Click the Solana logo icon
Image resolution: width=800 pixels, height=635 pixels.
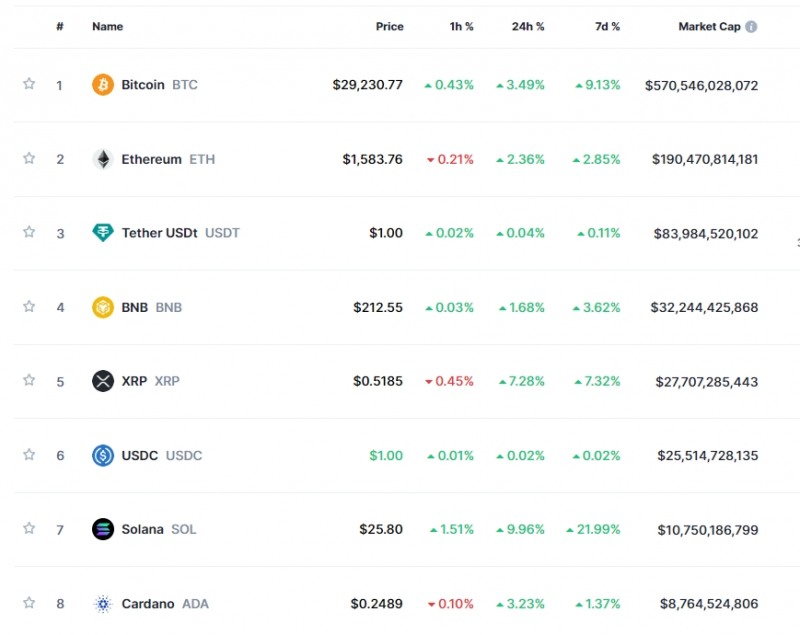[103, 529]
